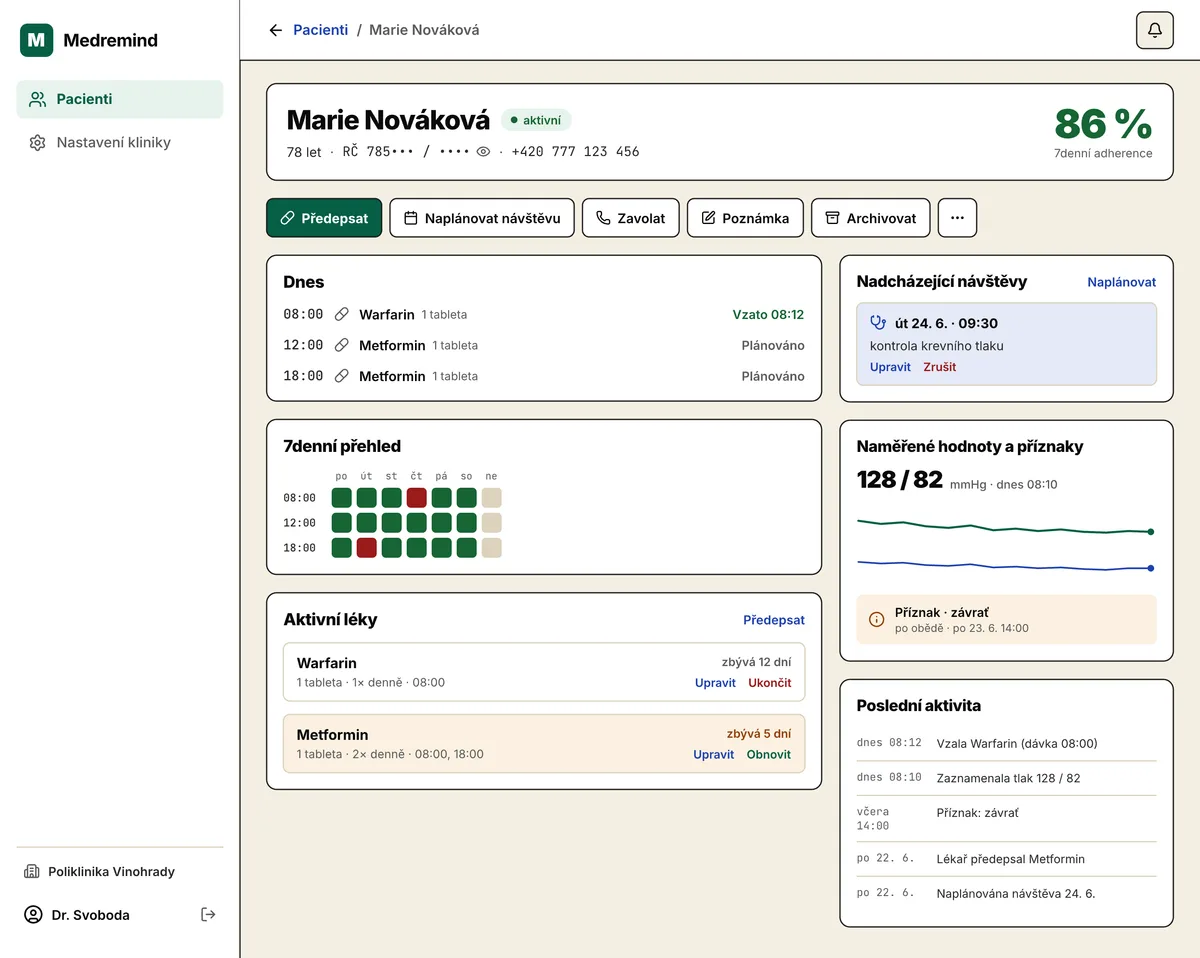Click Naplánovat link in Nadcházející návštěvy
The image size is (1200, 958).
(x=1122, y=282)
